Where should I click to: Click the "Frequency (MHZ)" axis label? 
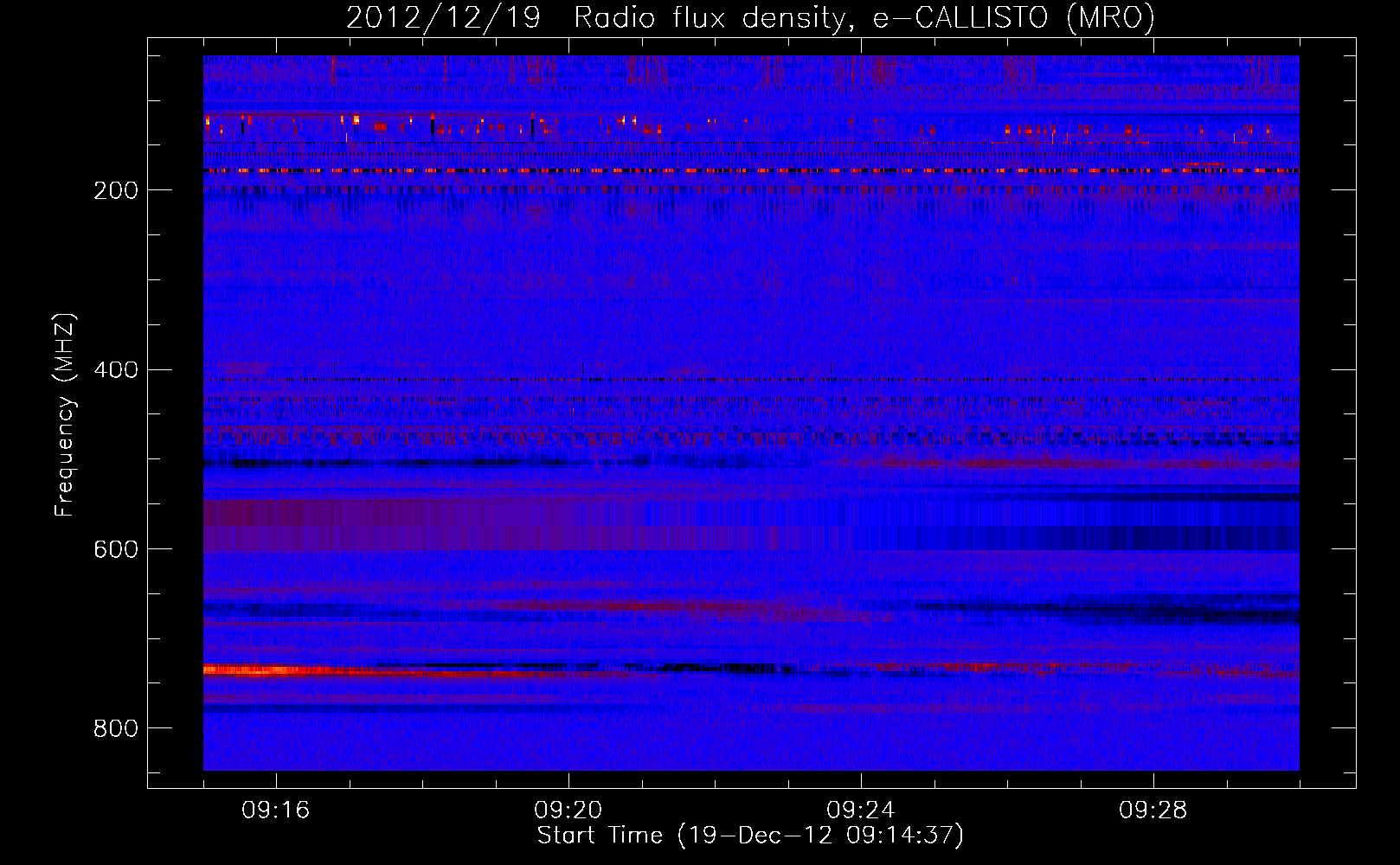click(64, 415)
